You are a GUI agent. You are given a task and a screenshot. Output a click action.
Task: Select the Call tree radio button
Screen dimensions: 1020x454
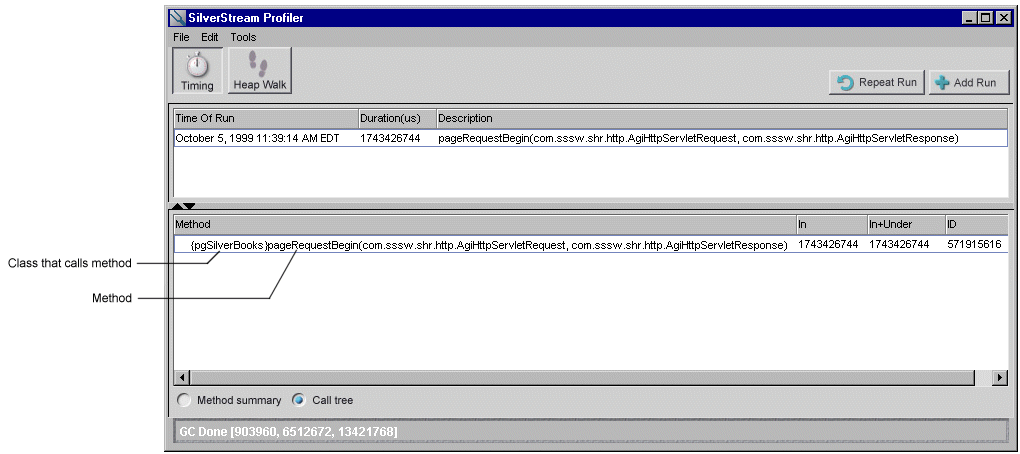[x=298, y=400]
